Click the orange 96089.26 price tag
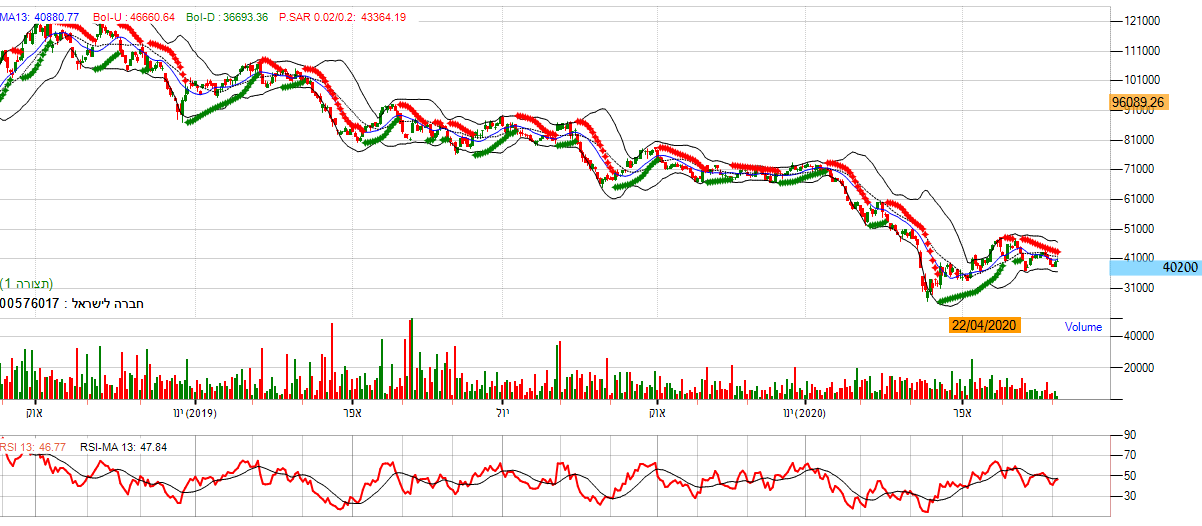The image size is (1202, 526). pos(1139,102)
